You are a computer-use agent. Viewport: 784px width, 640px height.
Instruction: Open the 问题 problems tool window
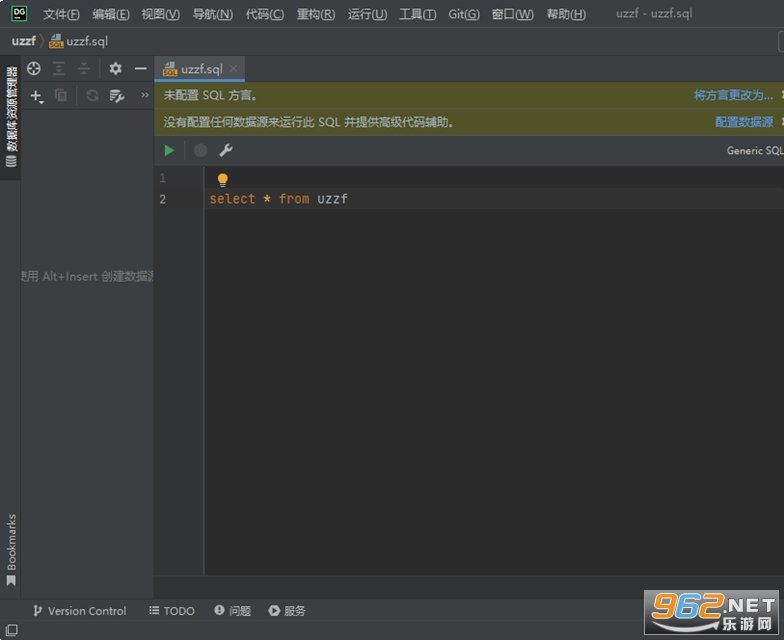pos(232,611)
